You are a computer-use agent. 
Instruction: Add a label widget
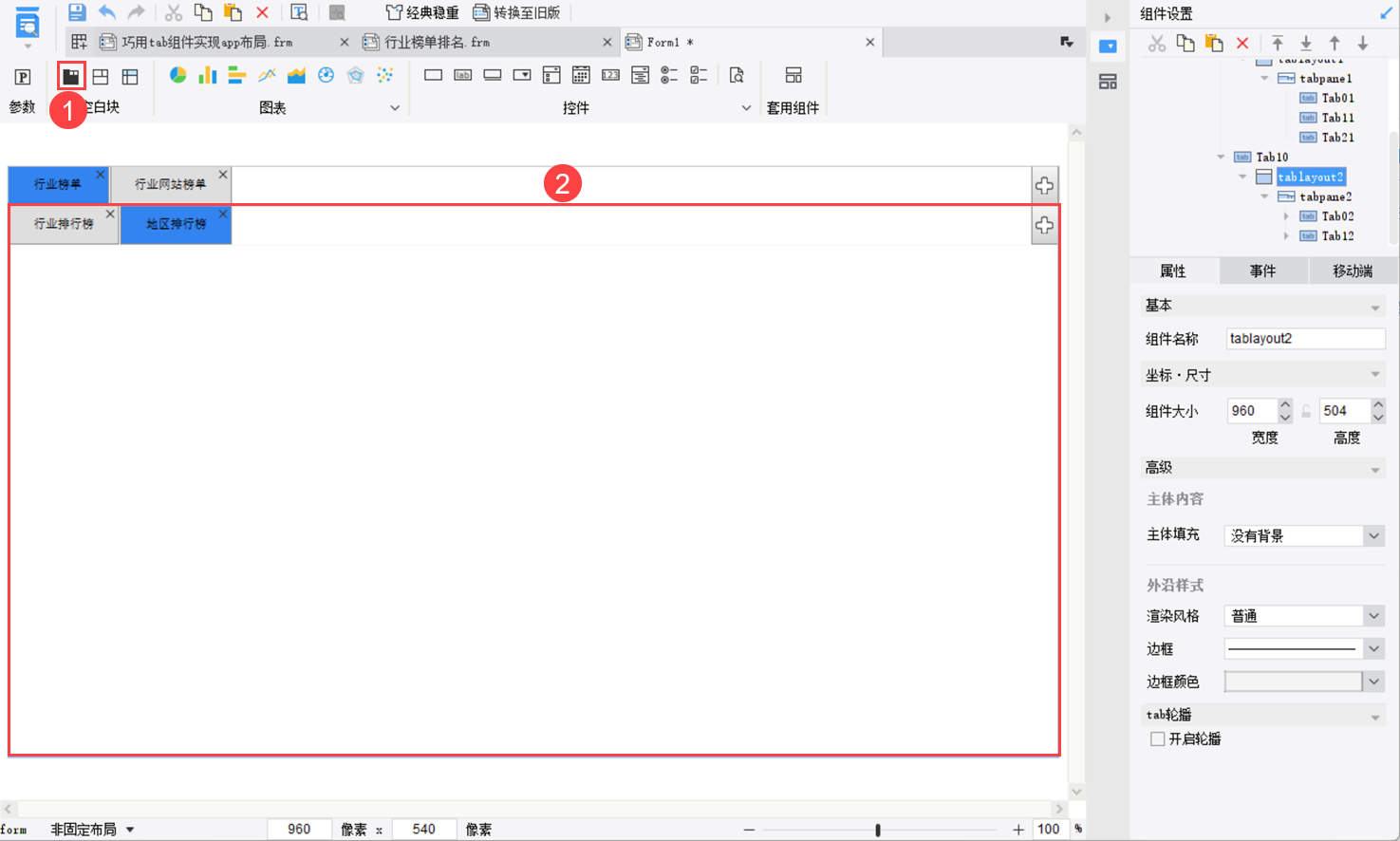(x=462, y=75)
